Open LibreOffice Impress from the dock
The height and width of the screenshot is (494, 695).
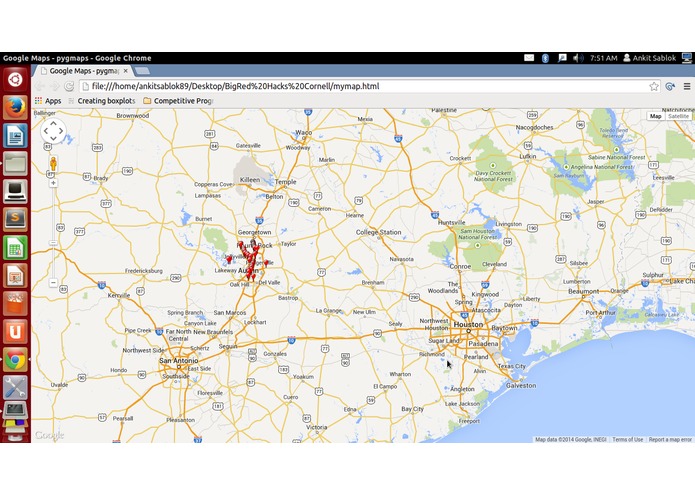pos(15,275)
